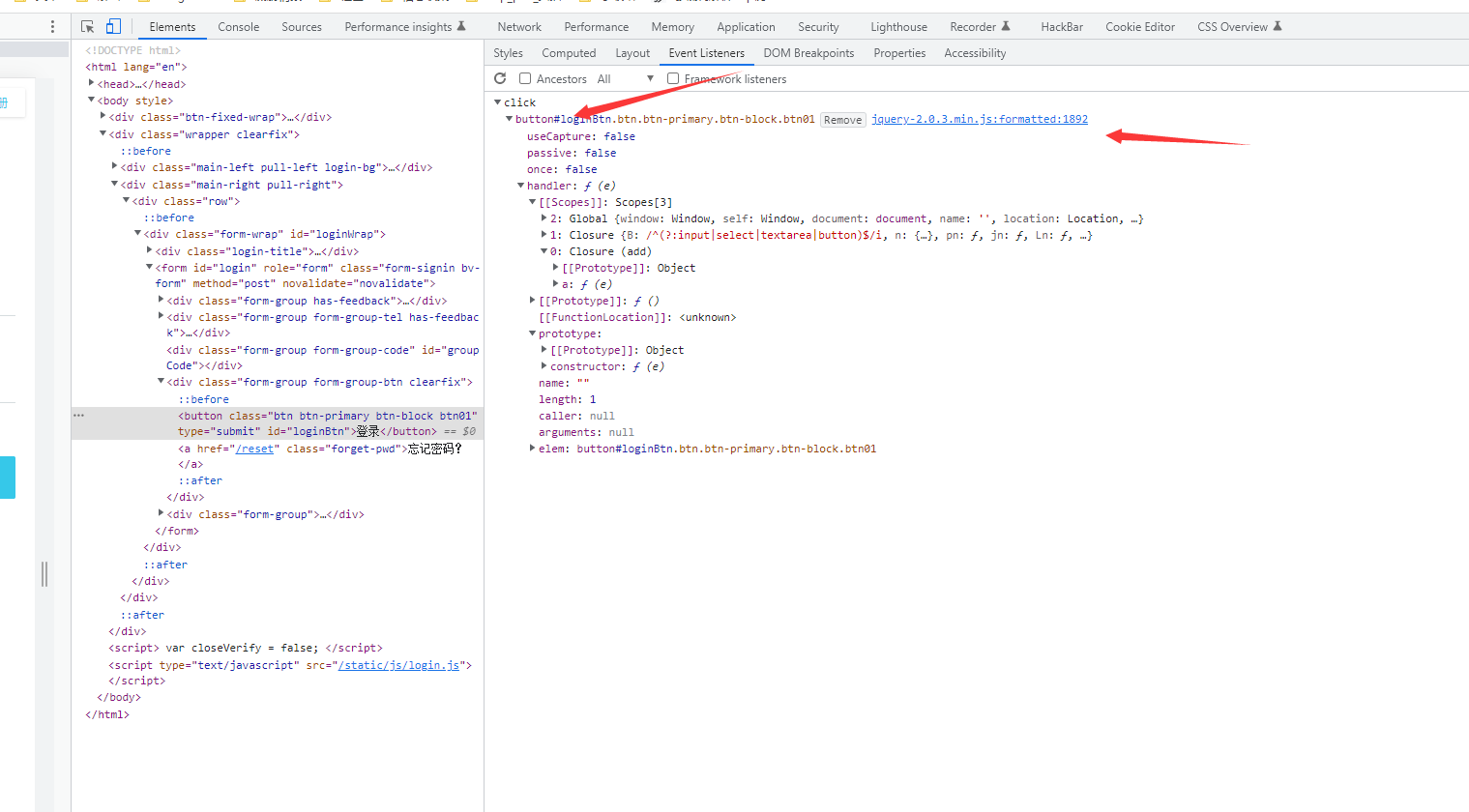Screen dimensions: 1469x812
Task: Switch to the Styles sub-tab
Action: [x=508, y=53]
